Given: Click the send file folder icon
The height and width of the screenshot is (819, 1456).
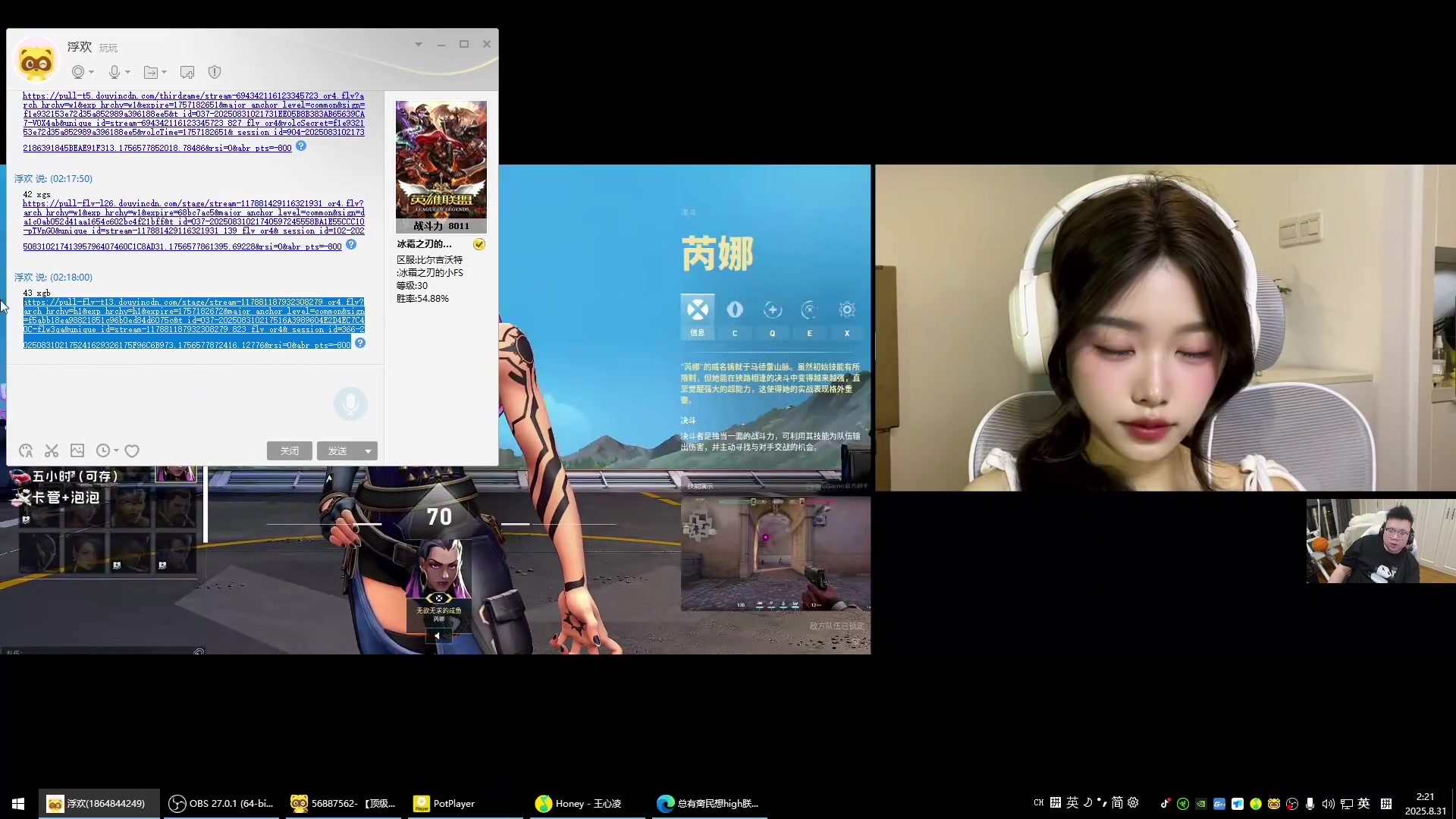Looking at the screenshot, I should tap(150, 72).
